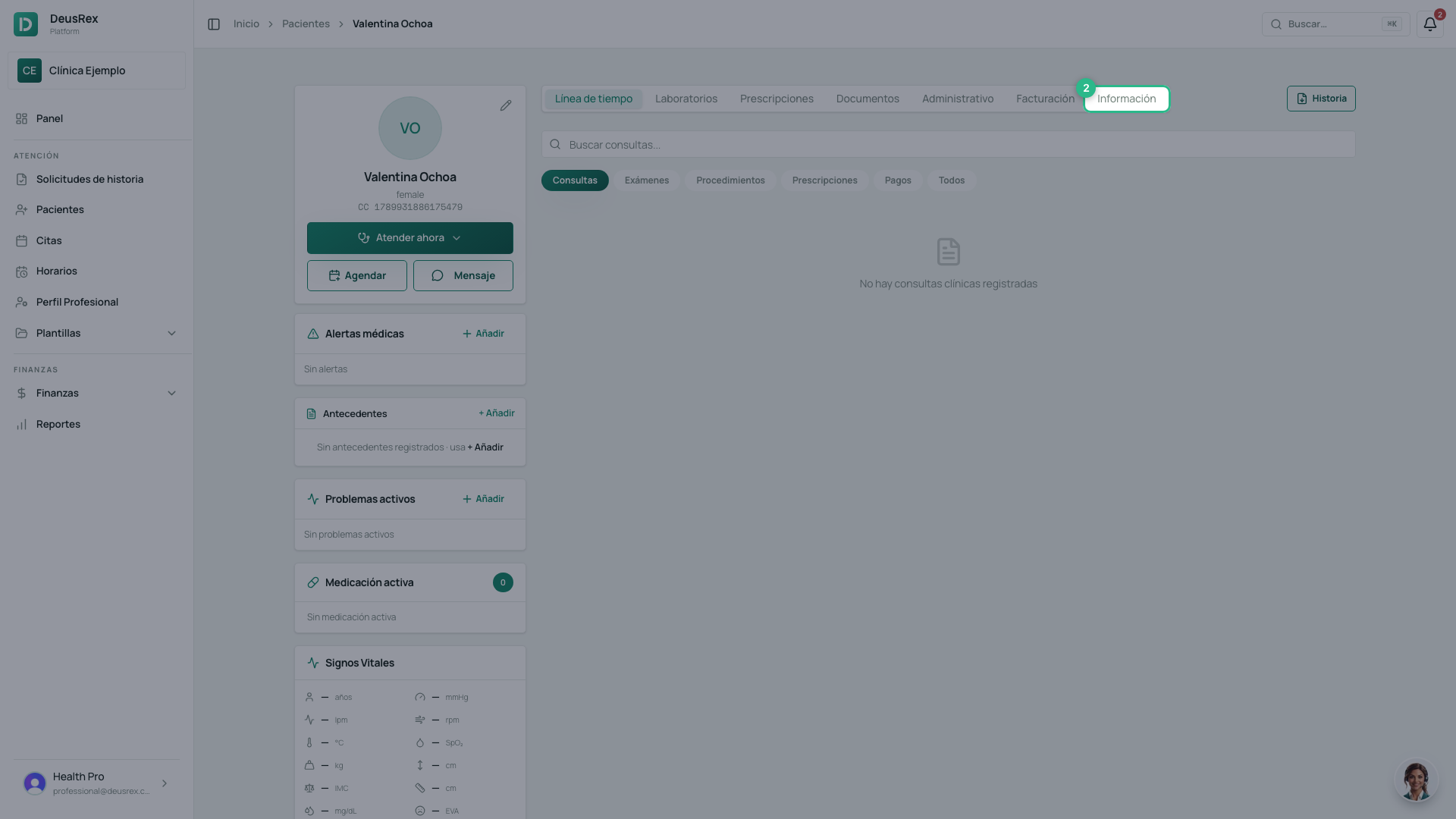Add a medical alert with Añadir
Viewport: 1456px width, 819px height.
[x=483, y=334]
